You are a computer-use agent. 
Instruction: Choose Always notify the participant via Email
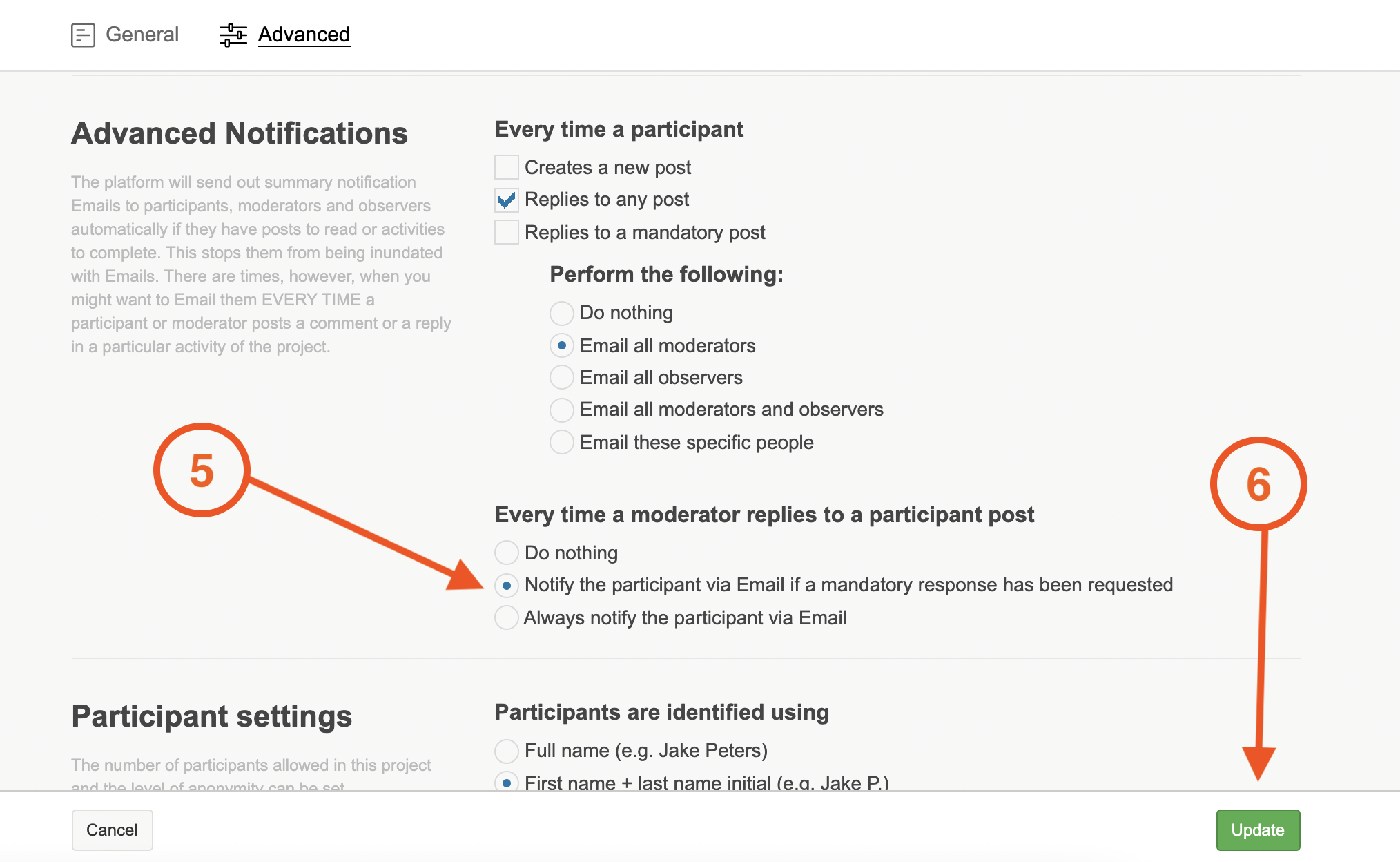507,617
